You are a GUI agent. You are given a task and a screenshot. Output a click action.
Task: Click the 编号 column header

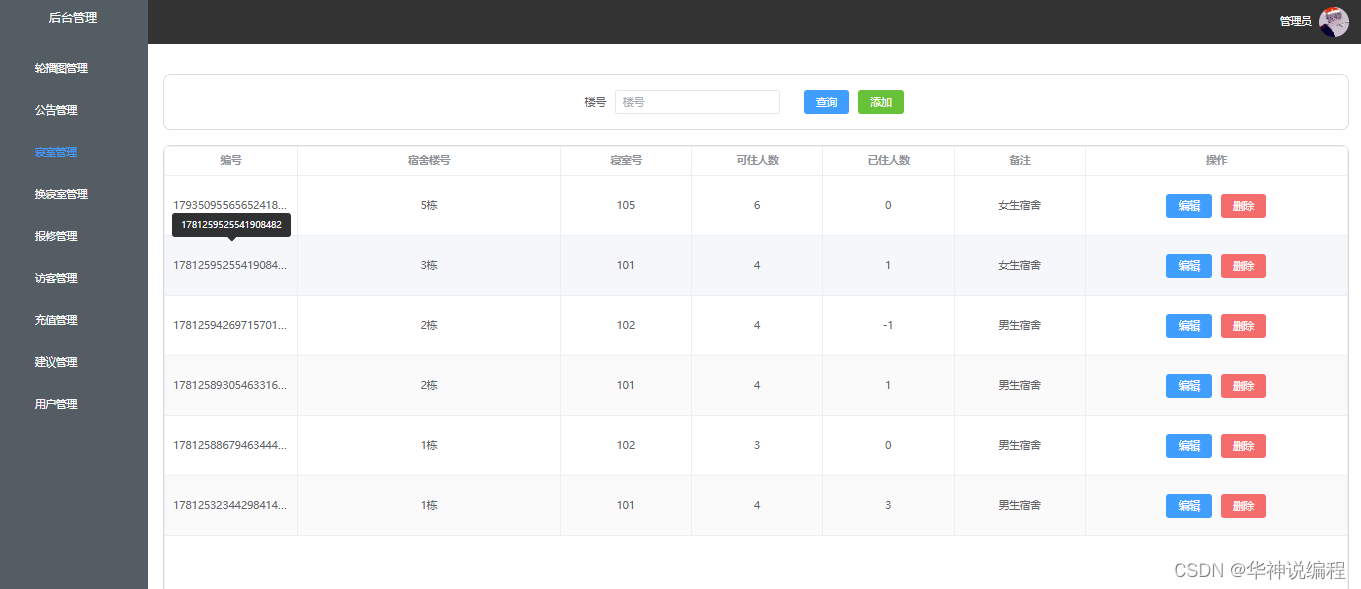[231, 160]
